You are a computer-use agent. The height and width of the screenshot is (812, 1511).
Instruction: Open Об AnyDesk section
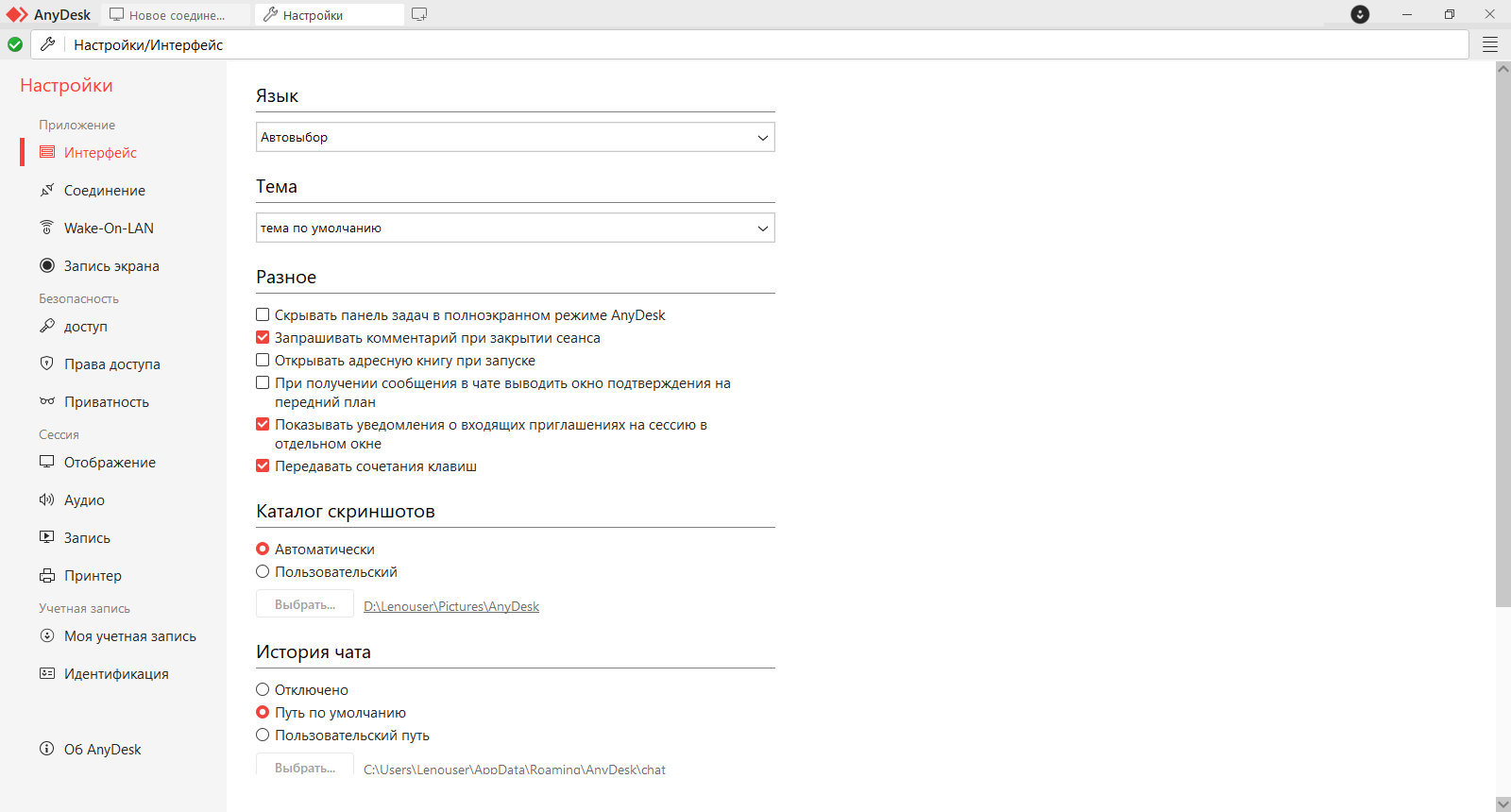102,749
